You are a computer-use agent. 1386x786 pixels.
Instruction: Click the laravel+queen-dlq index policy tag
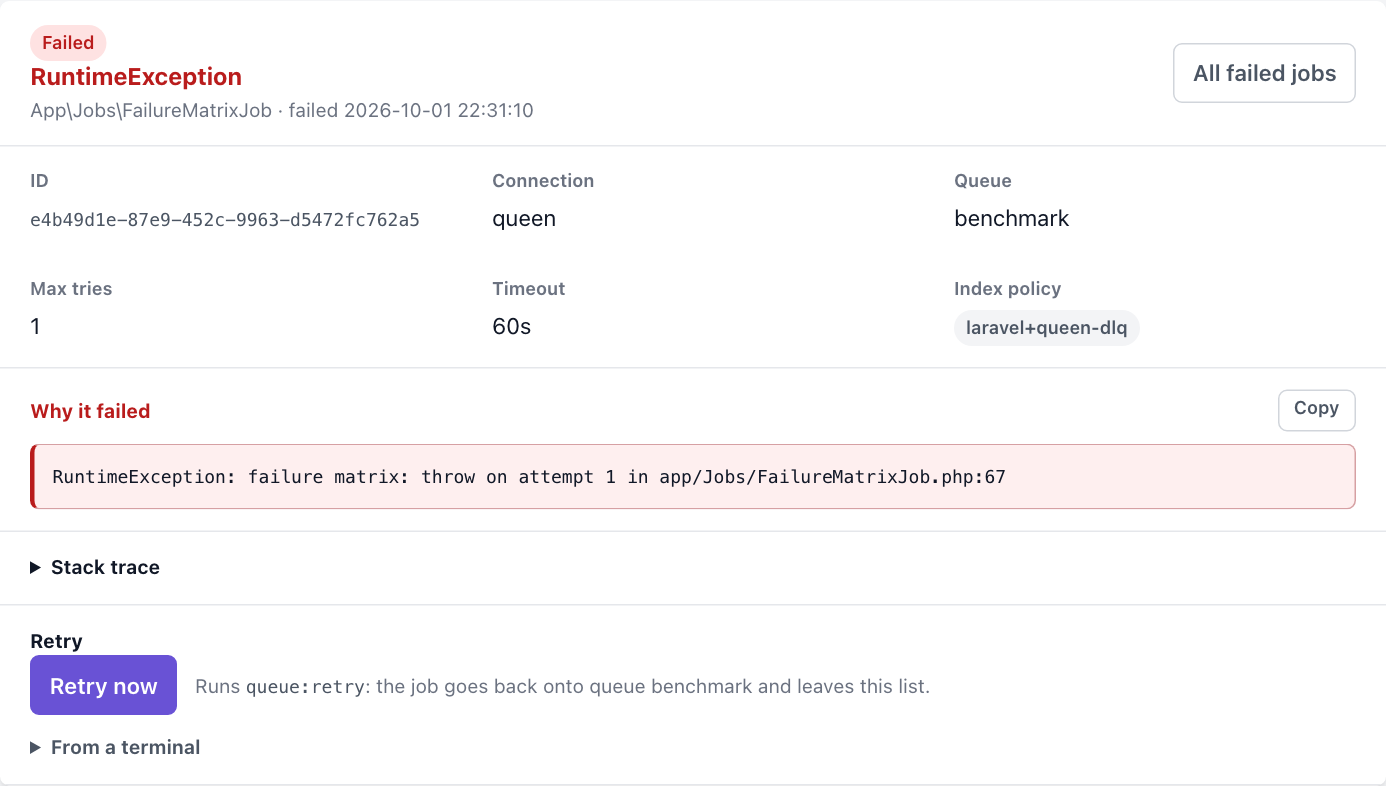[x=1047, y=327]
